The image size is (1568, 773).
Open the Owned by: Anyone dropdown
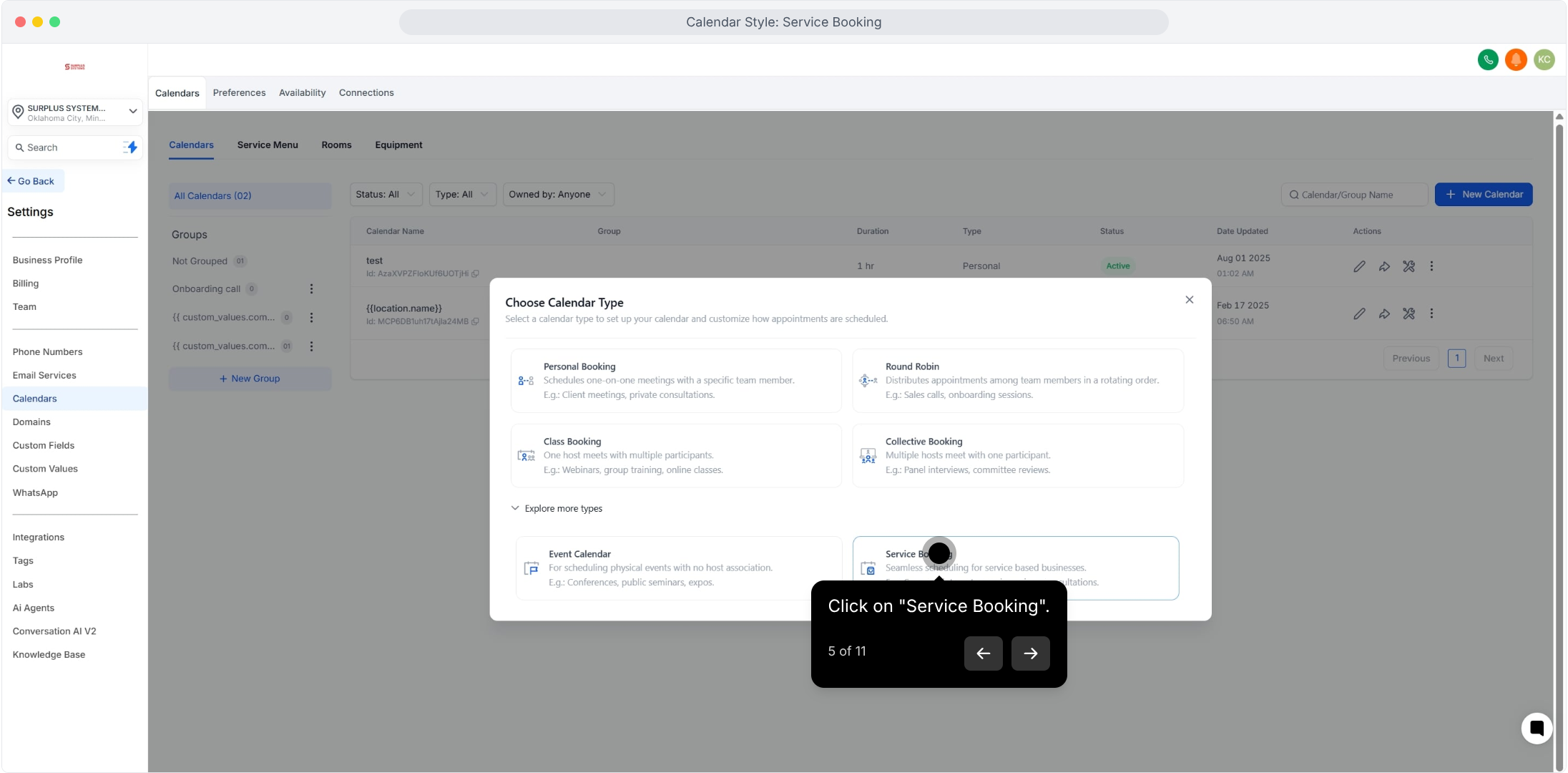click(x=558, y=195)
